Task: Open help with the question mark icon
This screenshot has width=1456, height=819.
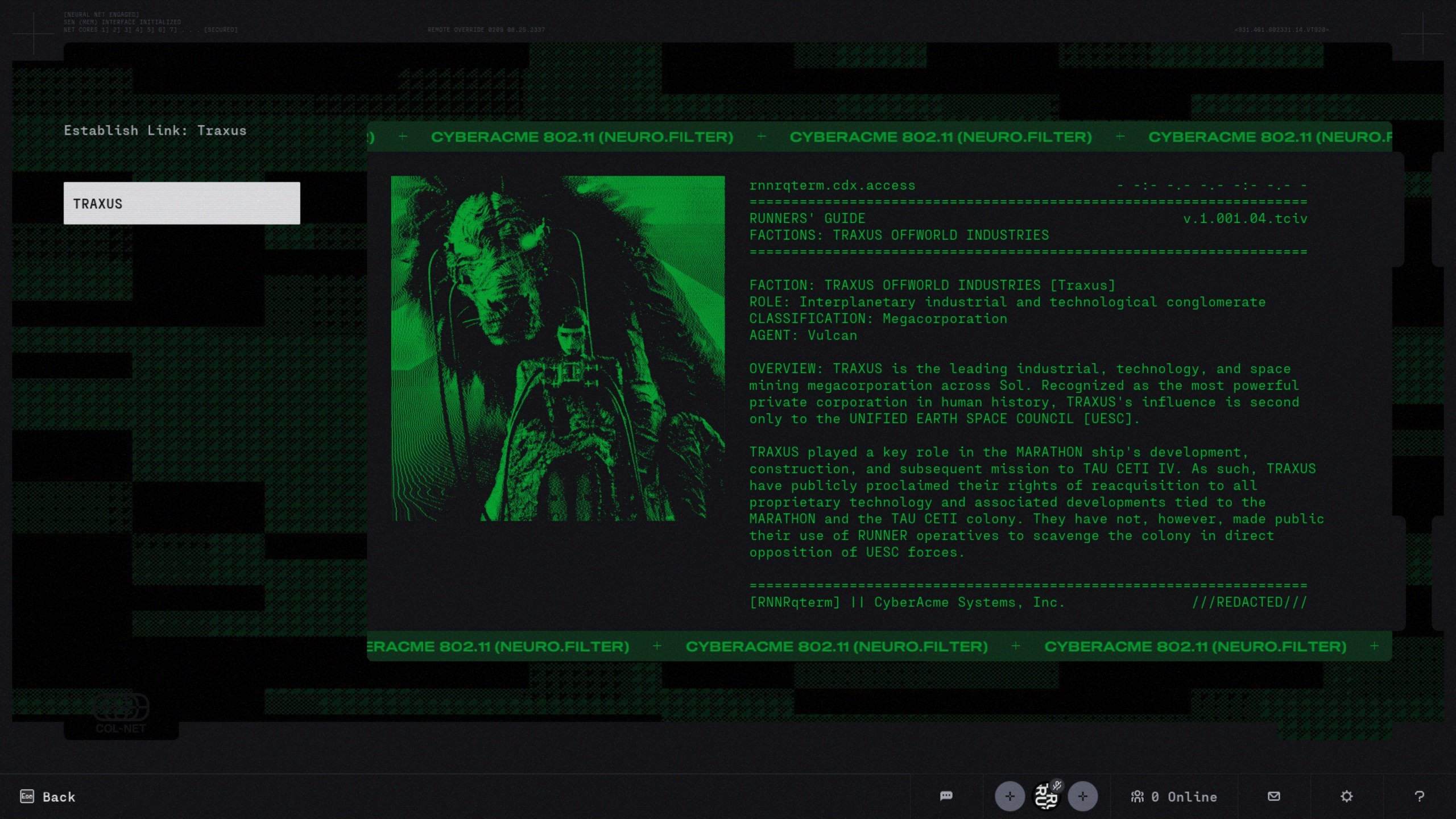Action: tap(1419, 796)
